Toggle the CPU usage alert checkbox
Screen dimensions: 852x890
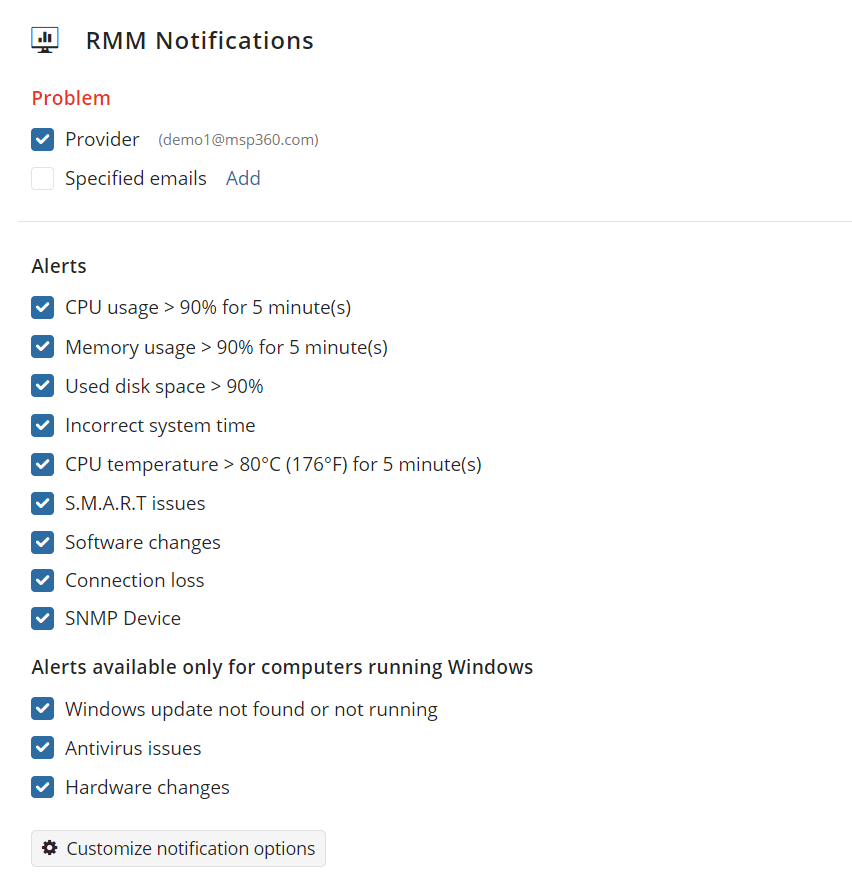click(43, 308)
